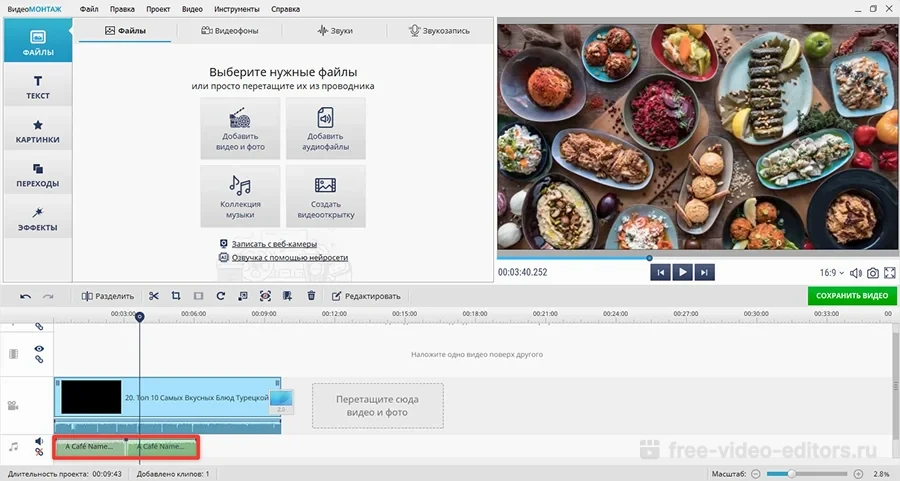The width and height of the screenshot is (900, 481).
Task: Click the Undo arrow icon
Action: (x=25, y=296)
